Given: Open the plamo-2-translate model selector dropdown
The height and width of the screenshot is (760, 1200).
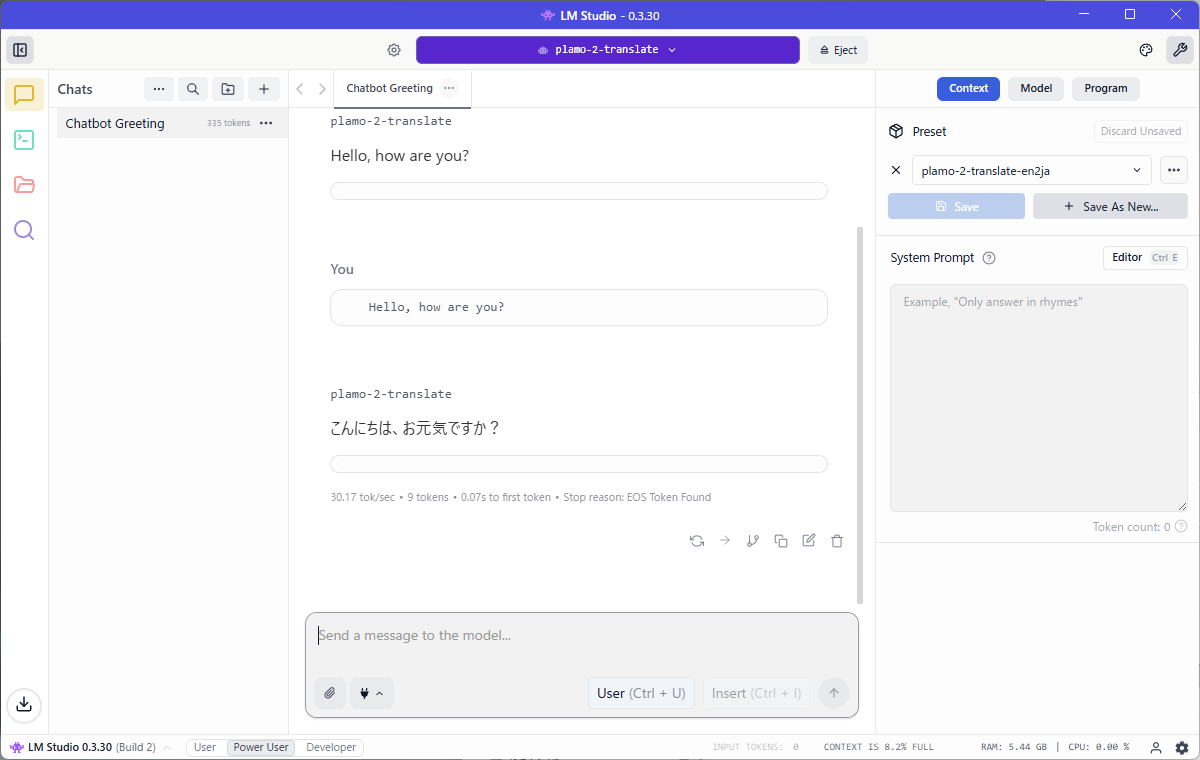Looking at the screenshot, I should coord(607,50).
